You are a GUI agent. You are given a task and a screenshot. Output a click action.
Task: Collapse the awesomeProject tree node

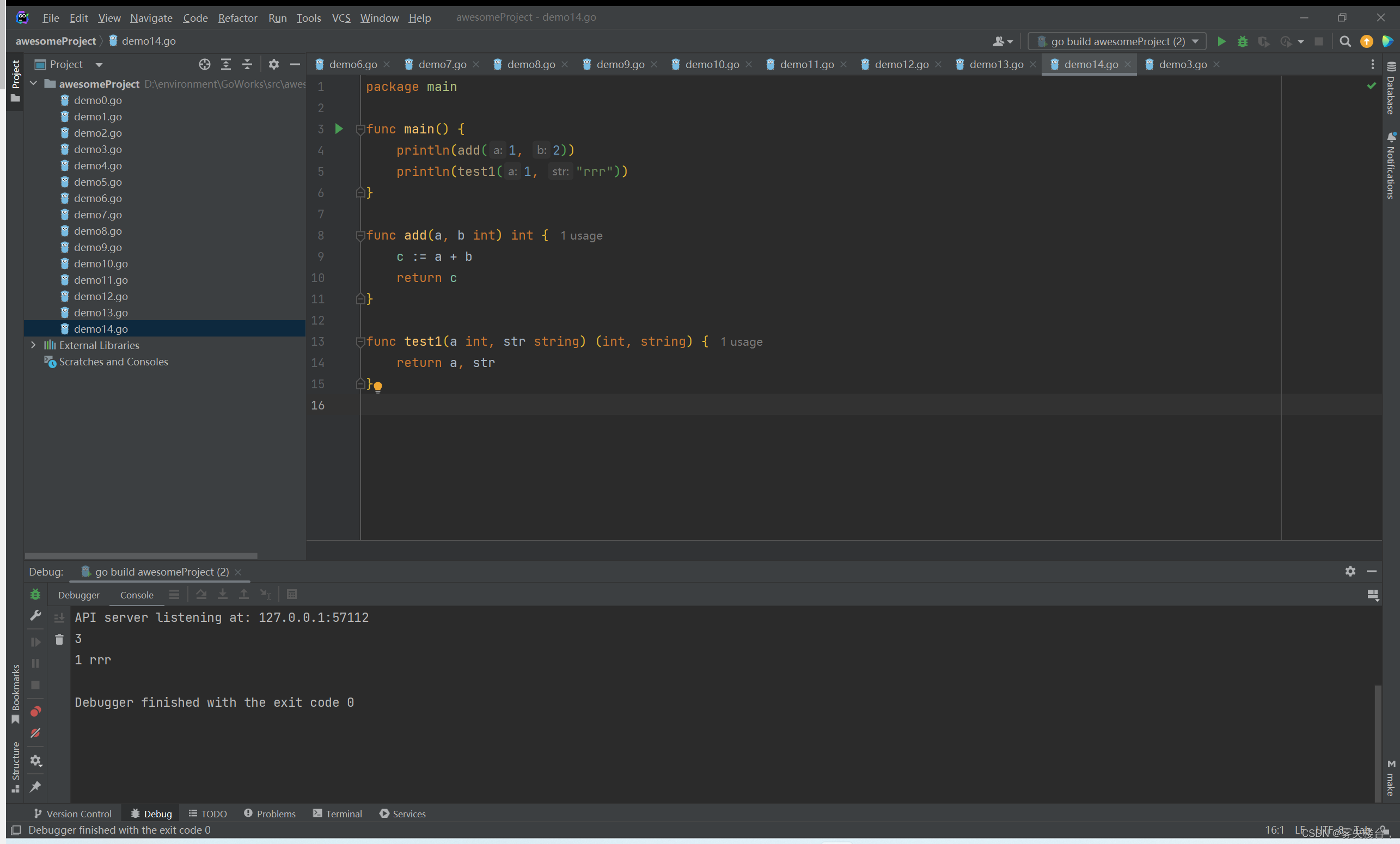click(34, 83)
